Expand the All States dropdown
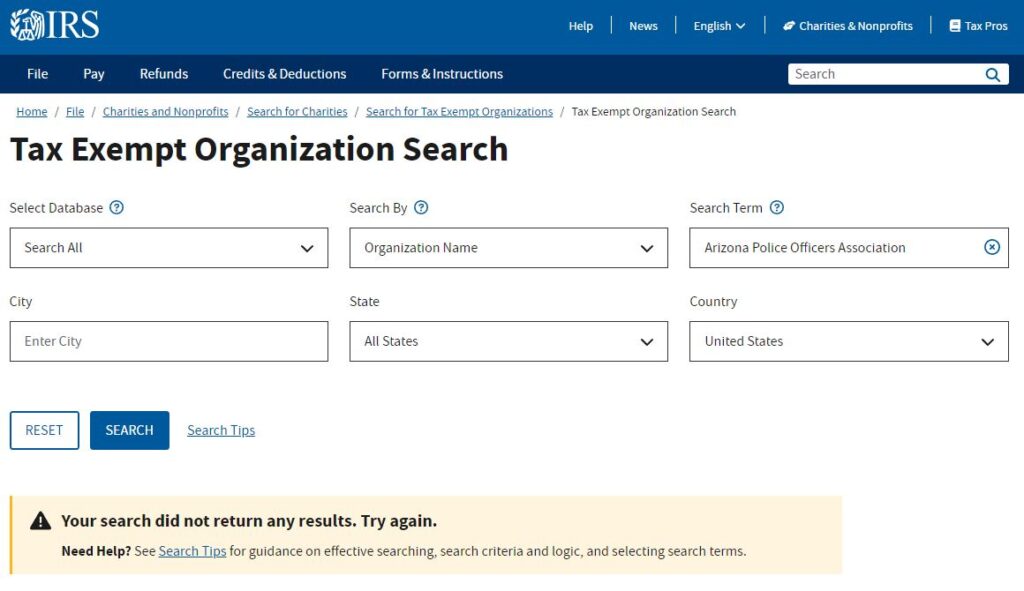The image size is (1024, 591). [x=508, y=341]
